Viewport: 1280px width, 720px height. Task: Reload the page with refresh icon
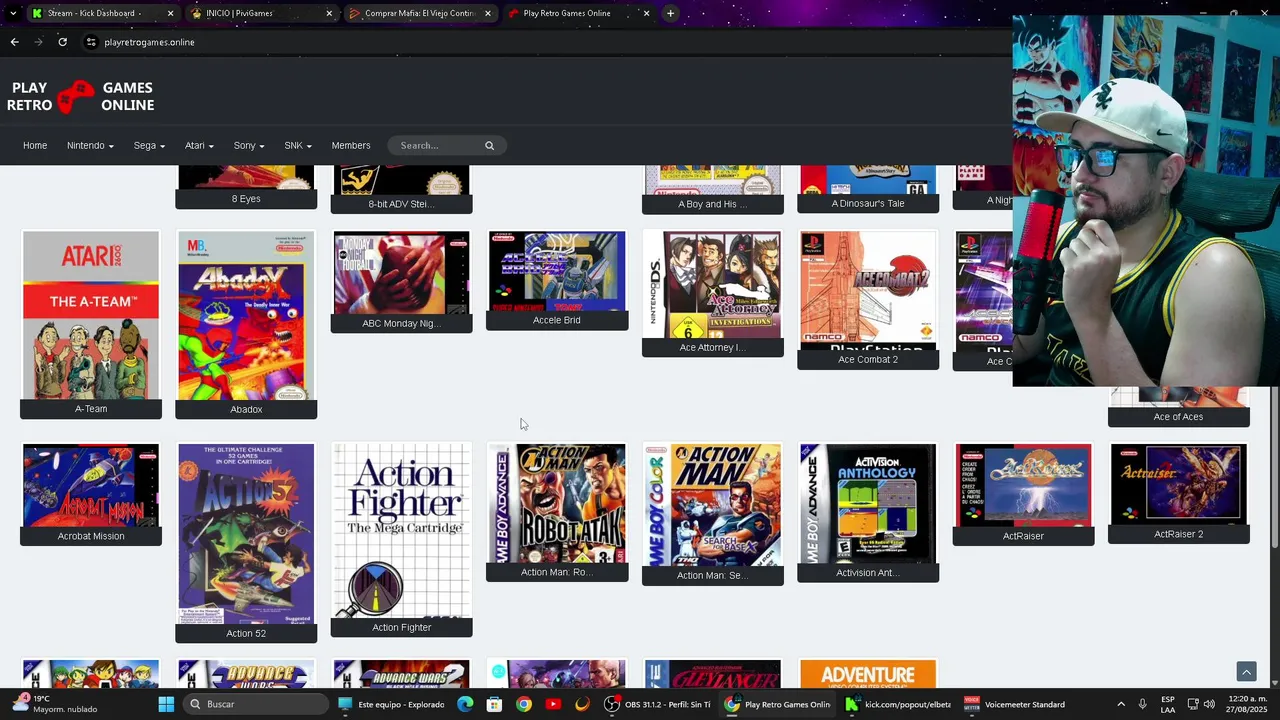coord(62,42)
